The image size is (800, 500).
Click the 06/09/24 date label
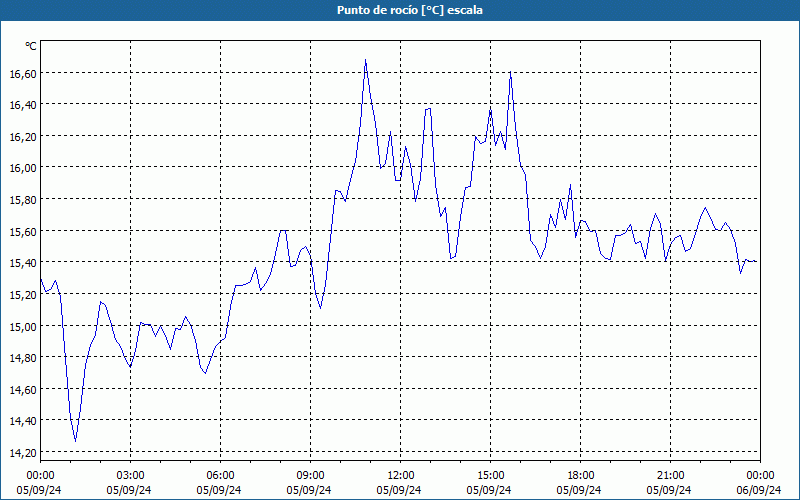tap(759, 490)
